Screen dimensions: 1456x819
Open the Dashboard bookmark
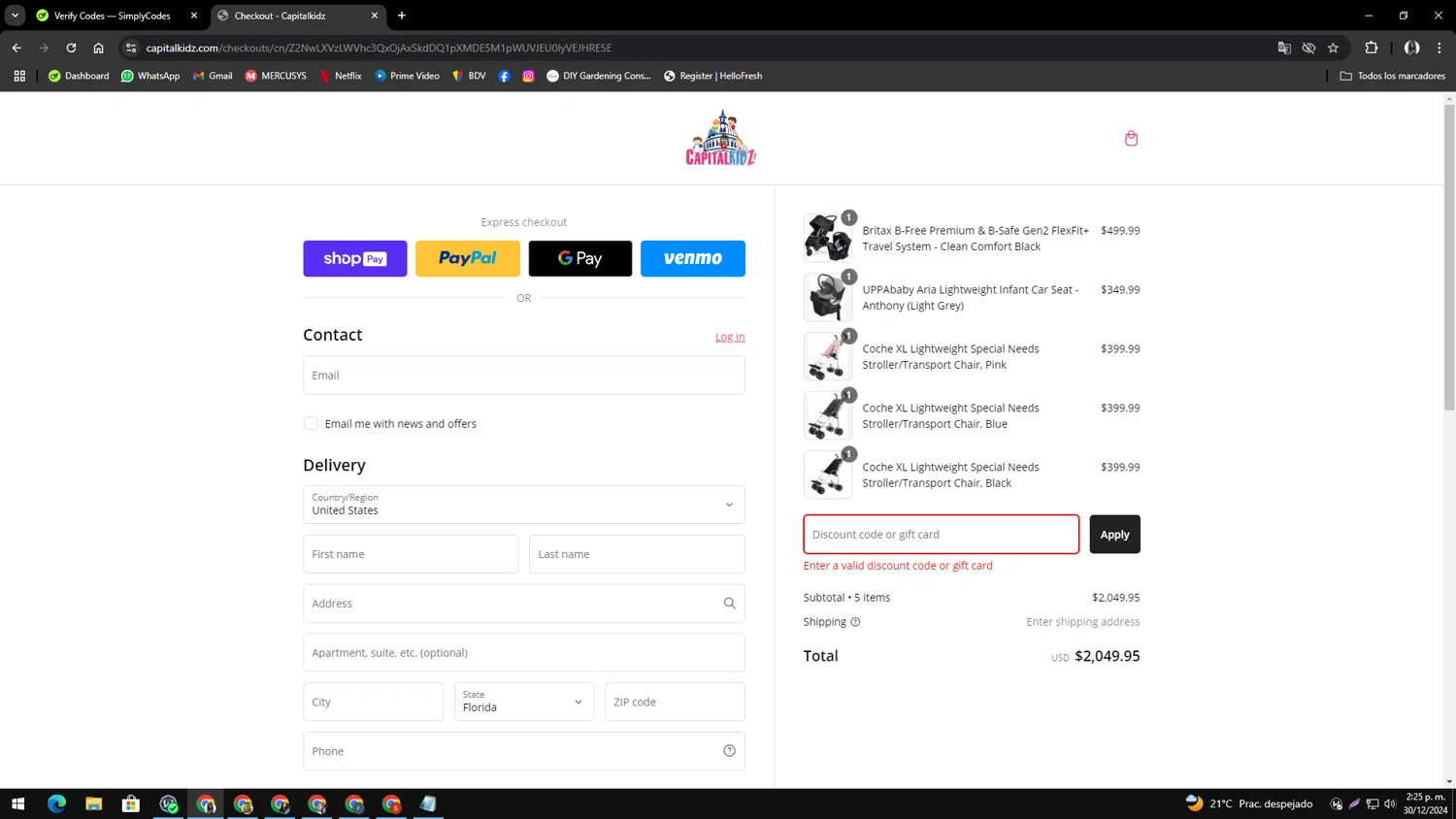[x=79, y=76]
